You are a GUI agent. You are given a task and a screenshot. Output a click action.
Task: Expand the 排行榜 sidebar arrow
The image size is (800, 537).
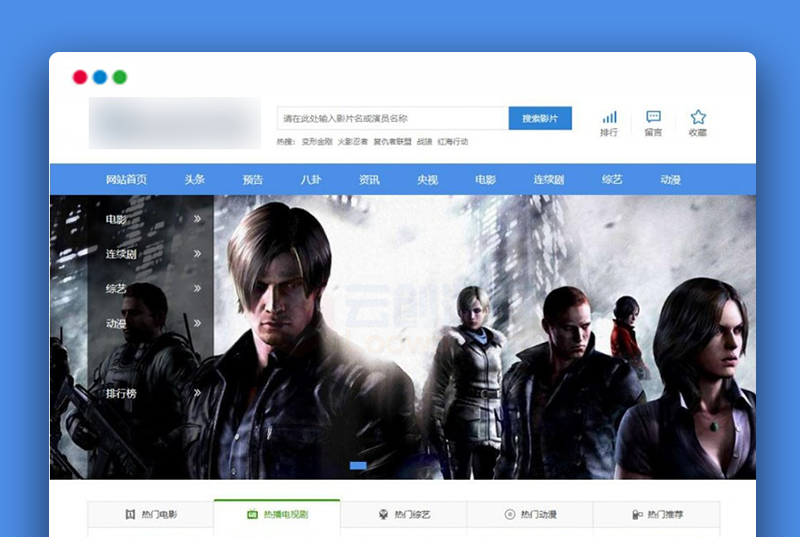[197, 393]
